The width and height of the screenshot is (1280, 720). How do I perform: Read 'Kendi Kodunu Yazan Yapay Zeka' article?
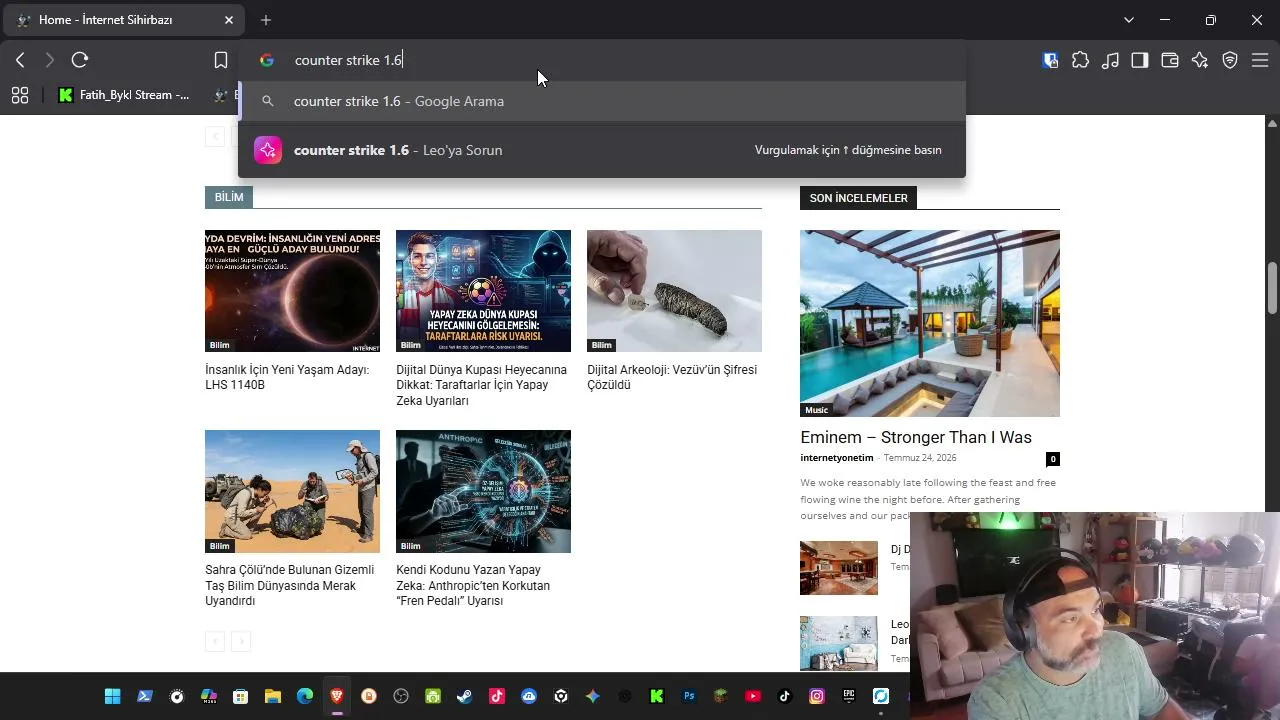(473, 585)
